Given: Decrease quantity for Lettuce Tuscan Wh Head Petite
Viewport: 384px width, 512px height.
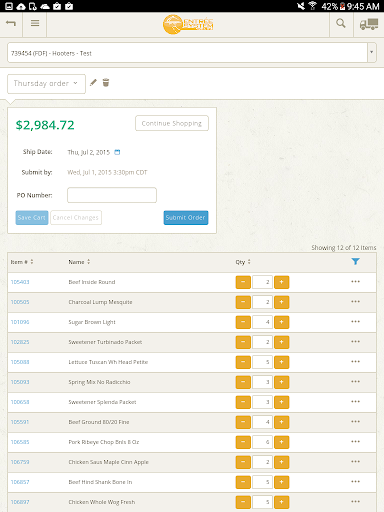Looking at the screenshot, I should coord(243,362).
